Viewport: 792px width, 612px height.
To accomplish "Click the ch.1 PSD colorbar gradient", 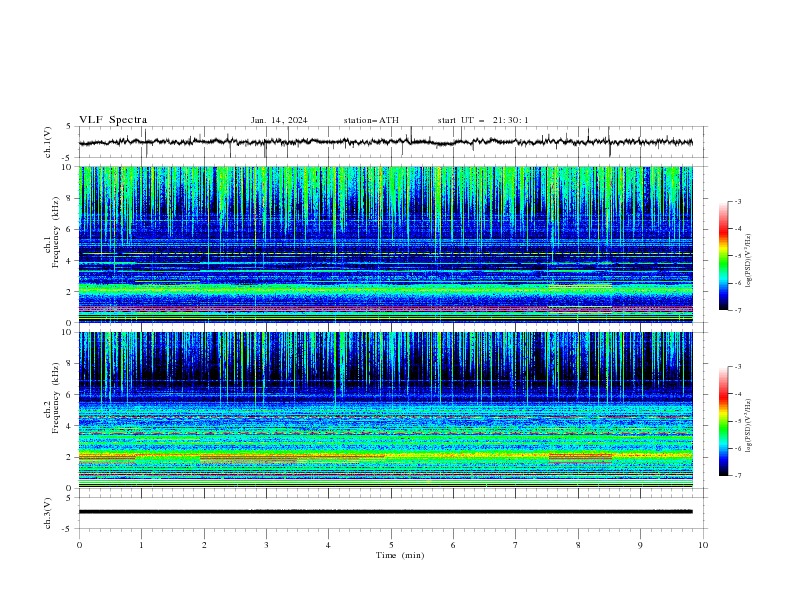I will (723, 256).
